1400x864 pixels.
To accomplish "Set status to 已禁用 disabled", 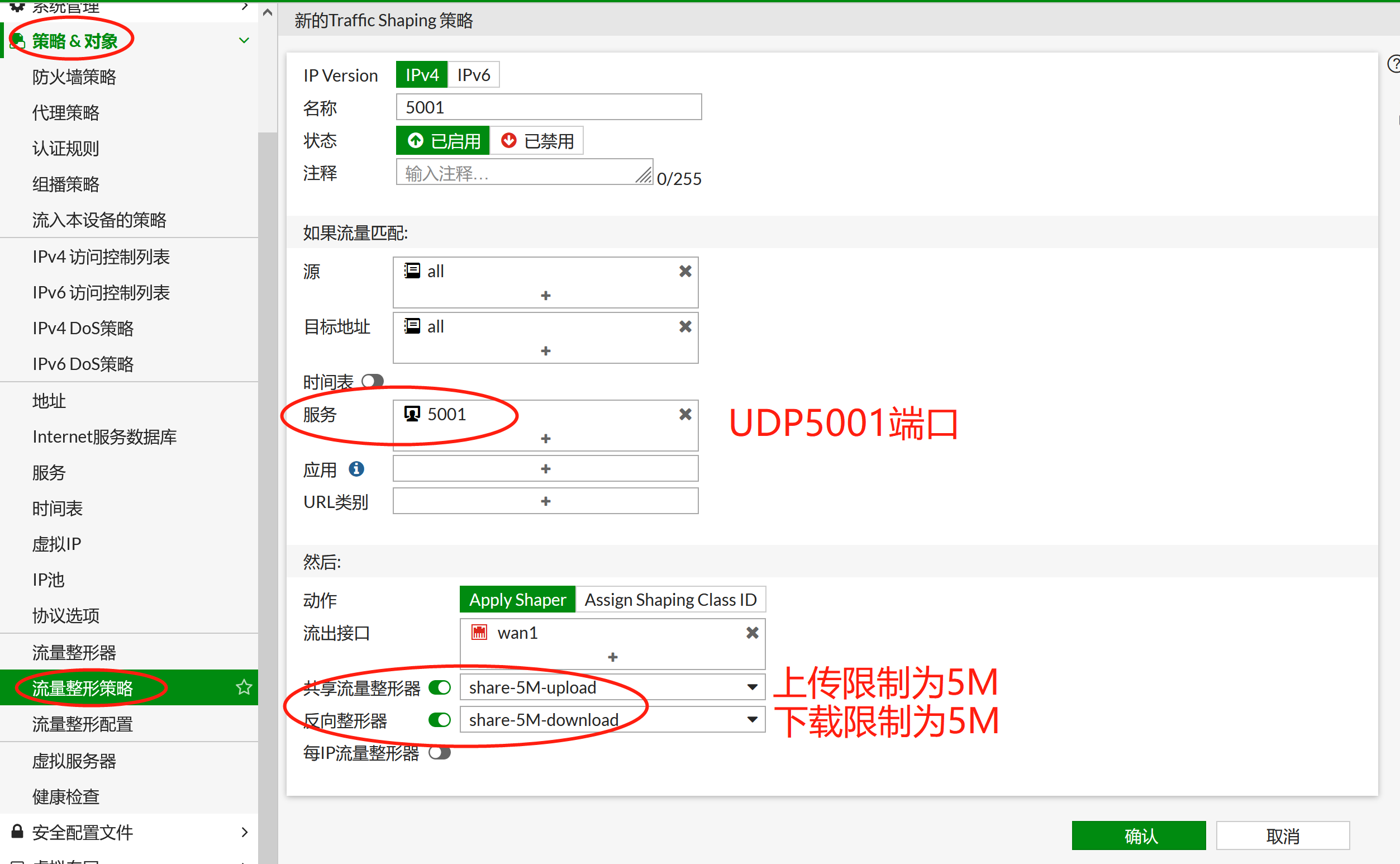I will [x=537, y=141].
